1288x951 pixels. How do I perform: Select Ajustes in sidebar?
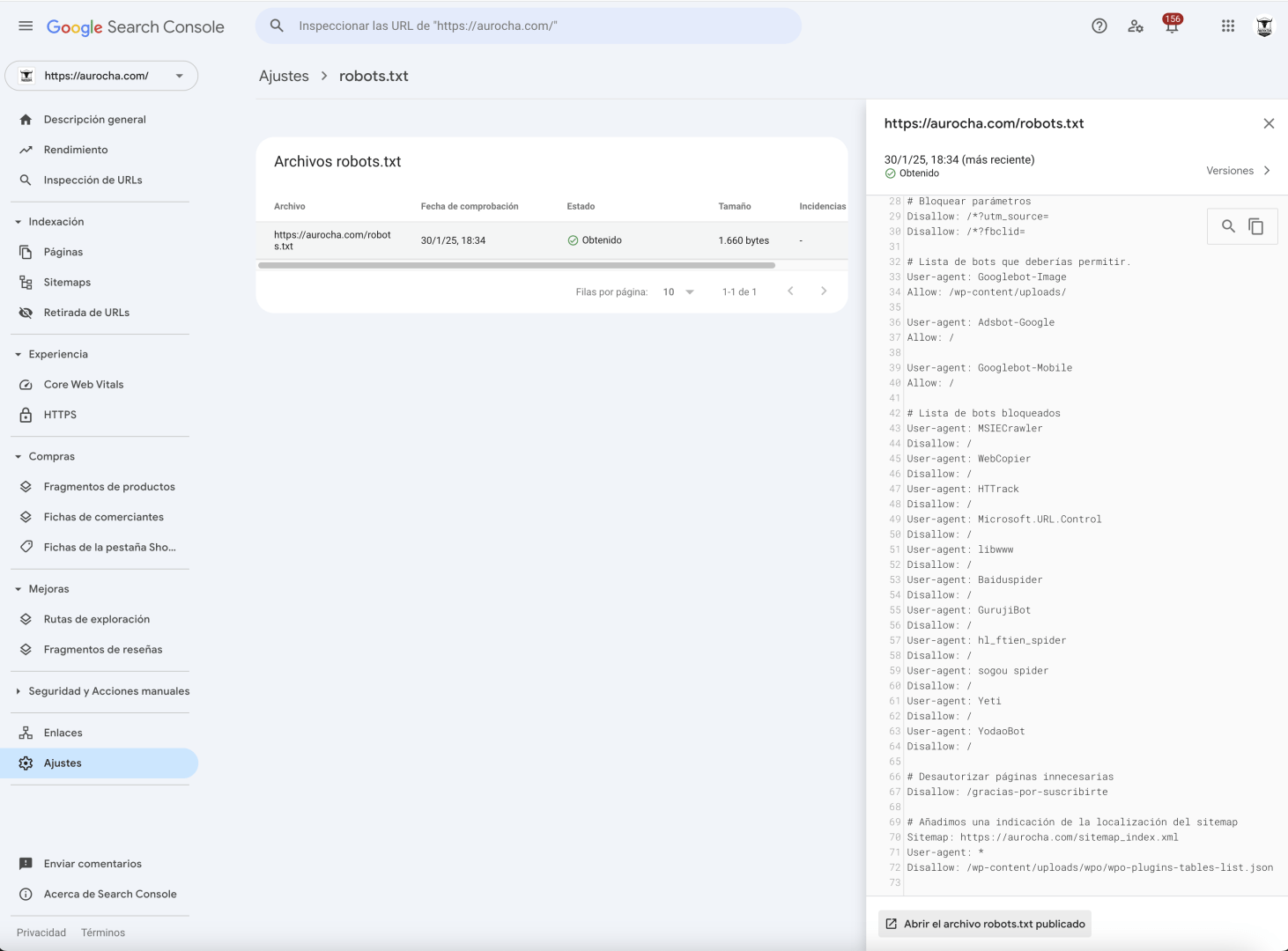(99, 763)
